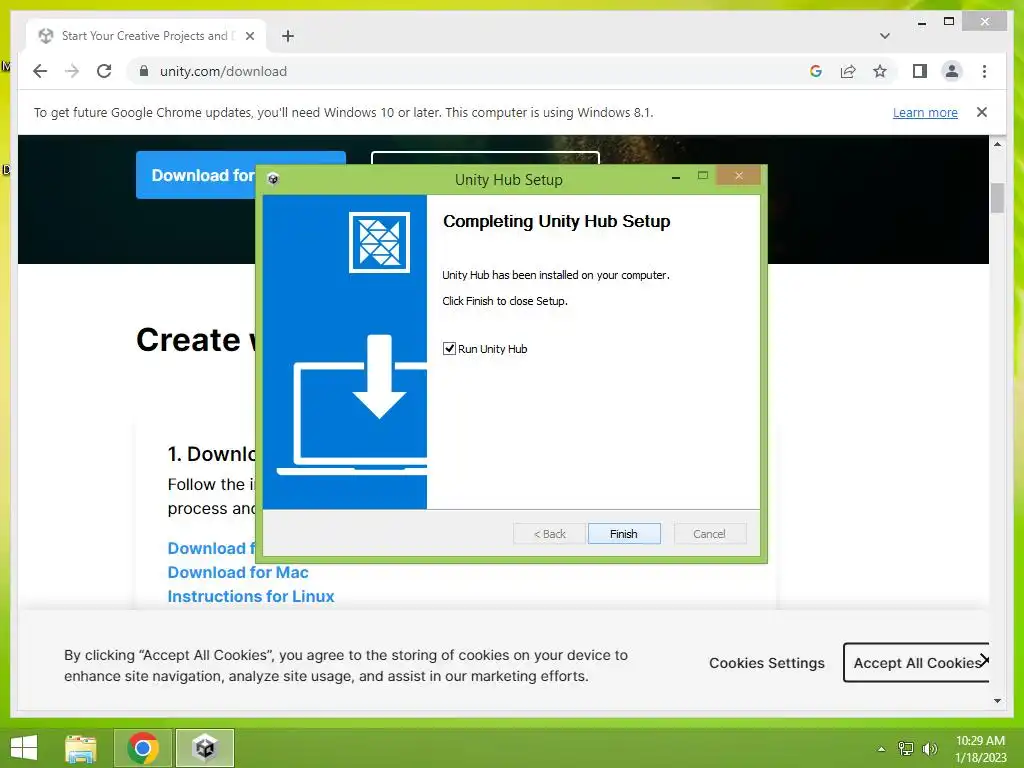Open a new Chrome tab
This screenshot has height=768, width=1024.
[x=288, y=36]
